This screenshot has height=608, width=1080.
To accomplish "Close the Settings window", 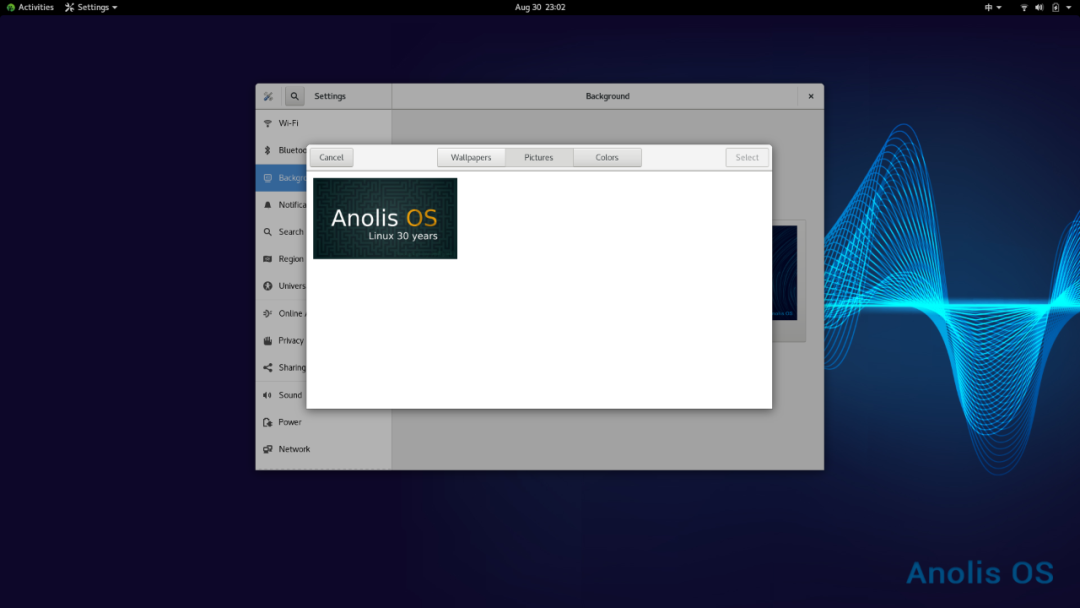I will (x=811, y=96).
